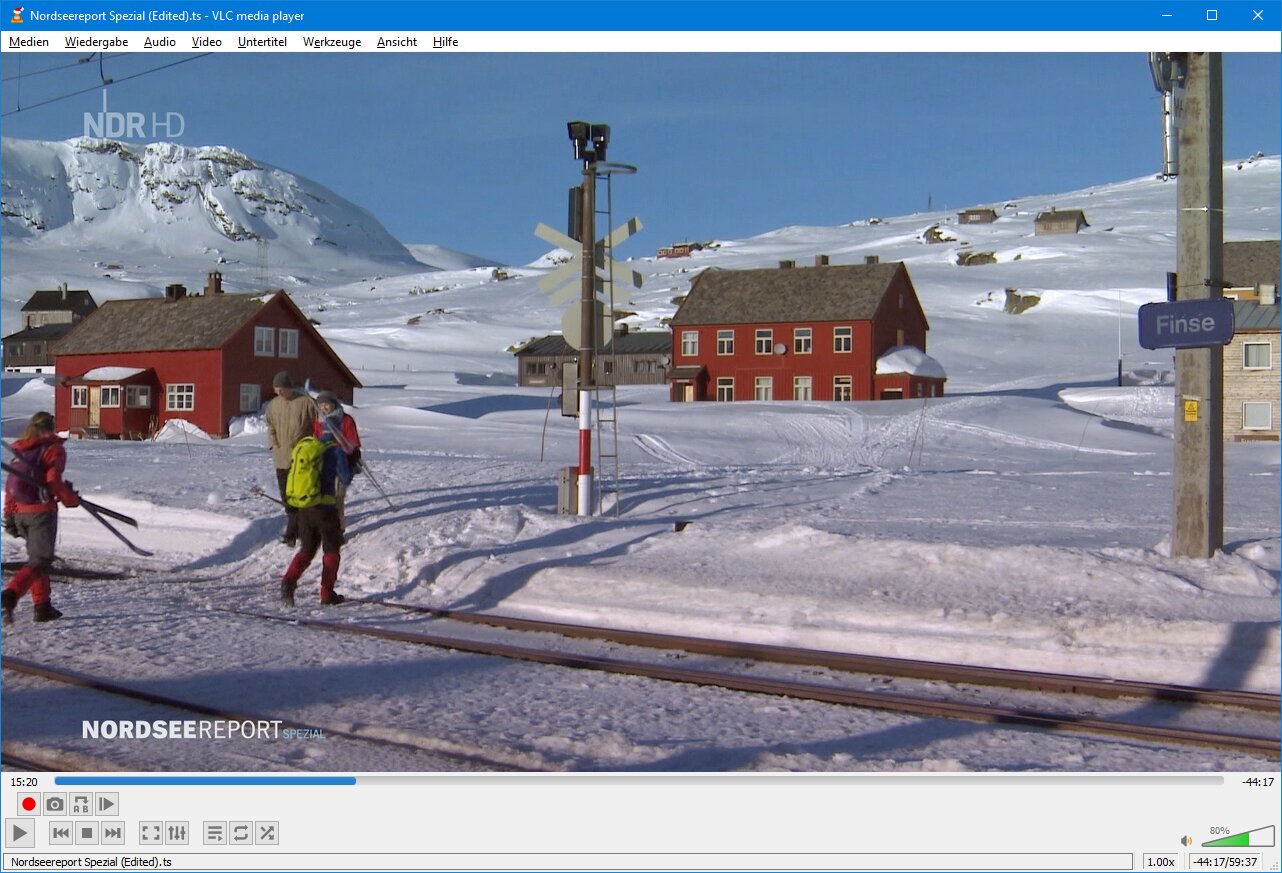The width and height of the screenshot is (1282, 873).
Task: Set volume on the green volume slider
Action: point(1238,838)
